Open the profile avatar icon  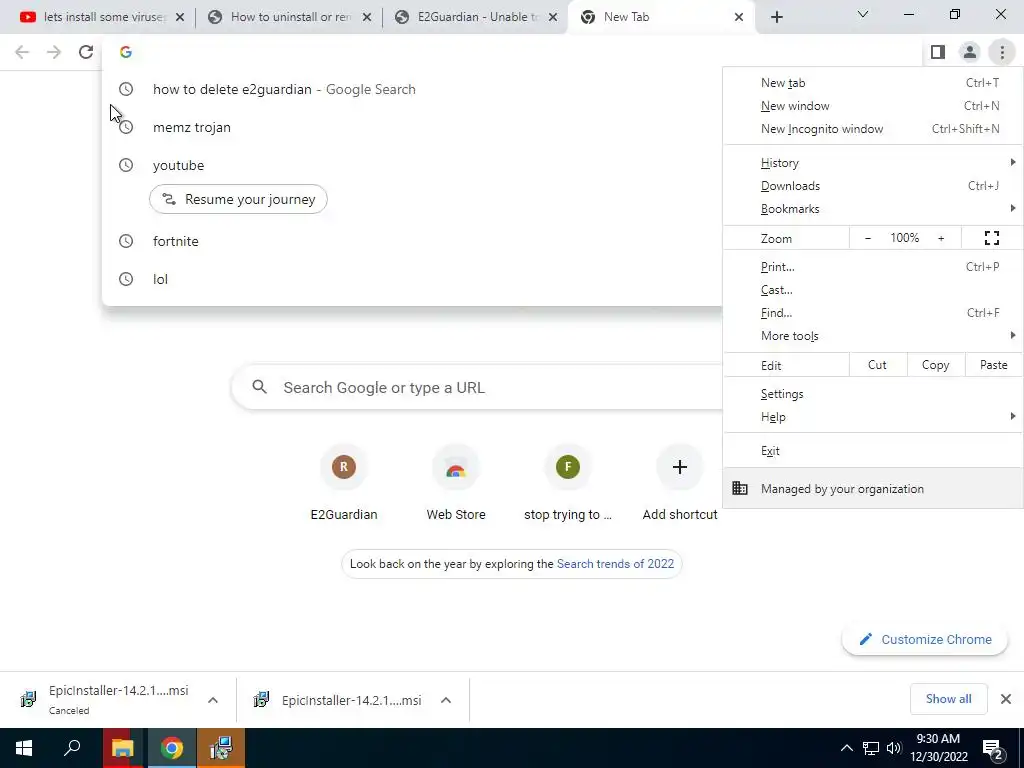970,52
